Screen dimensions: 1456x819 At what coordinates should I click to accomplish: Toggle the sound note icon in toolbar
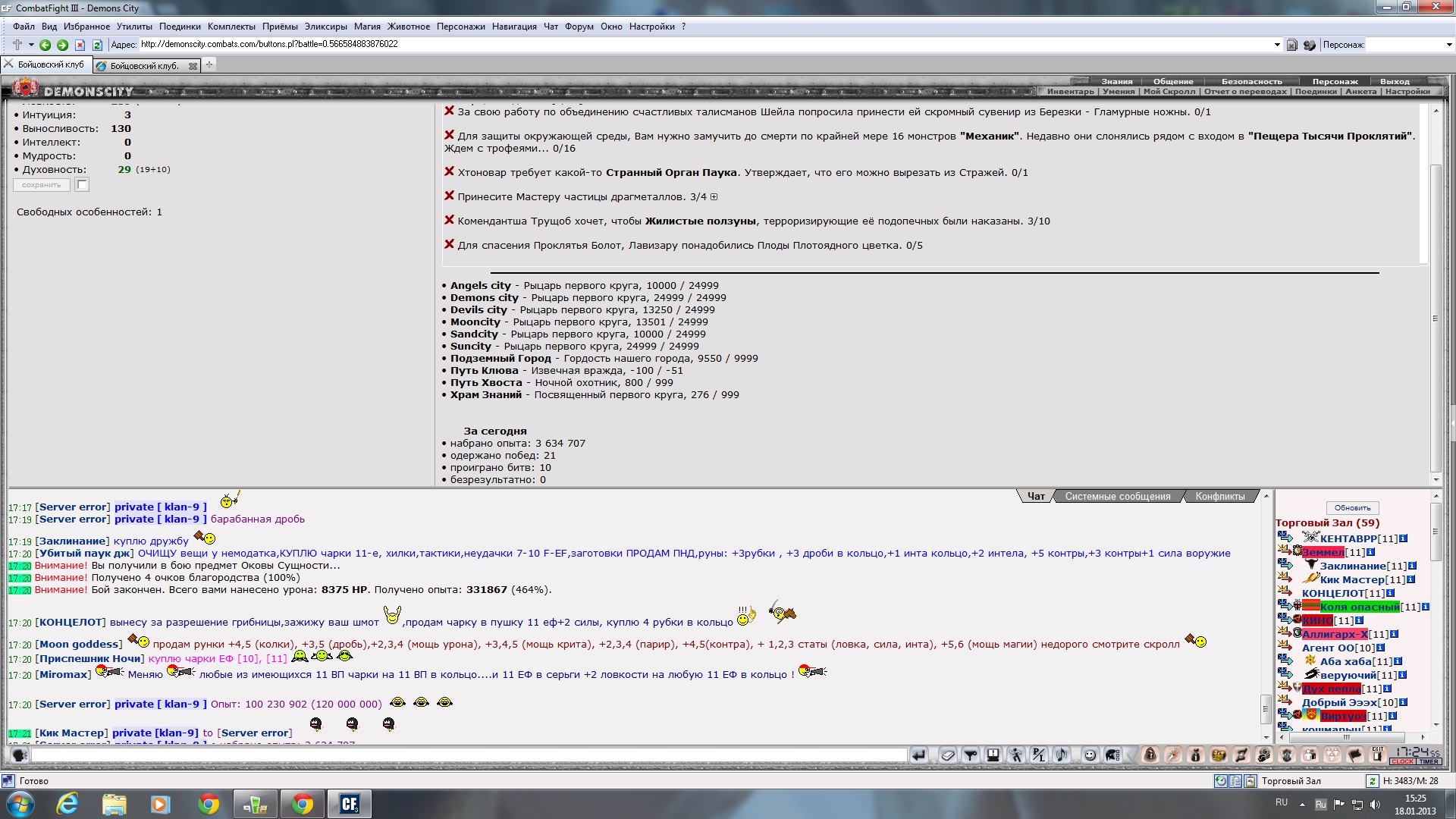[x=1062, y=755]
